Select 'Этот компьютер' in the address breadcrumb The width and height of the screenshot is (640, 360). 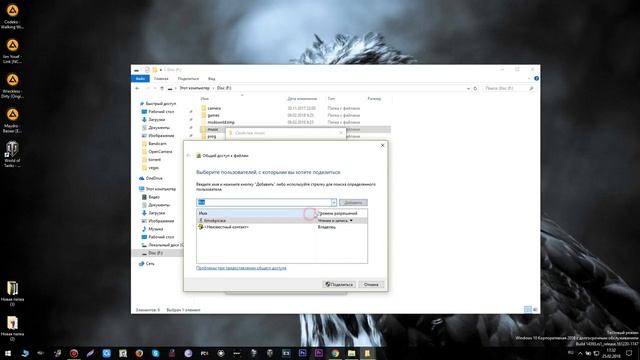(195, 88)
